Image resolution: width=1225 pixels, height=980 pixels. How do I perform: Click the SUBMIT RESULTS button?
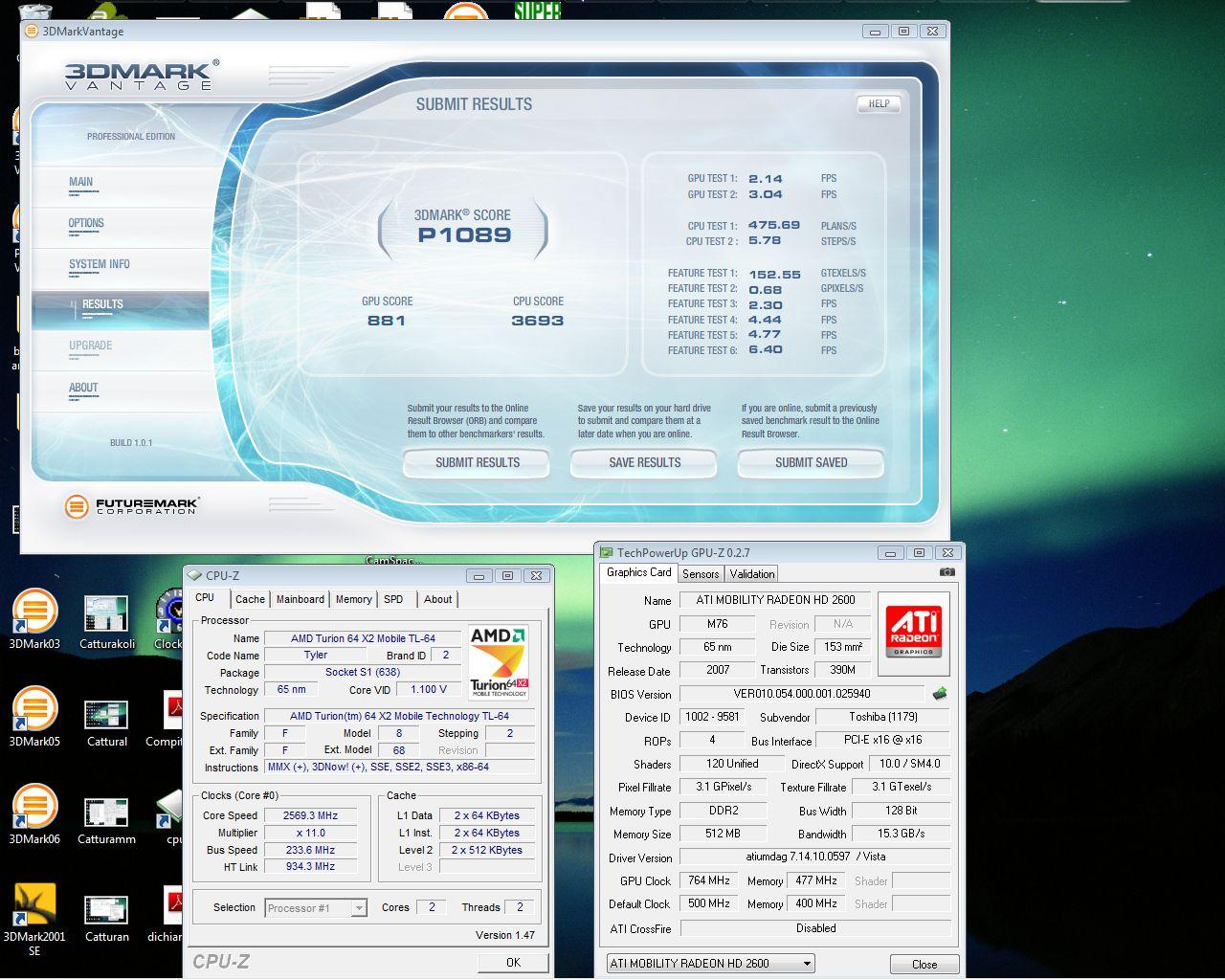[477, 462]
